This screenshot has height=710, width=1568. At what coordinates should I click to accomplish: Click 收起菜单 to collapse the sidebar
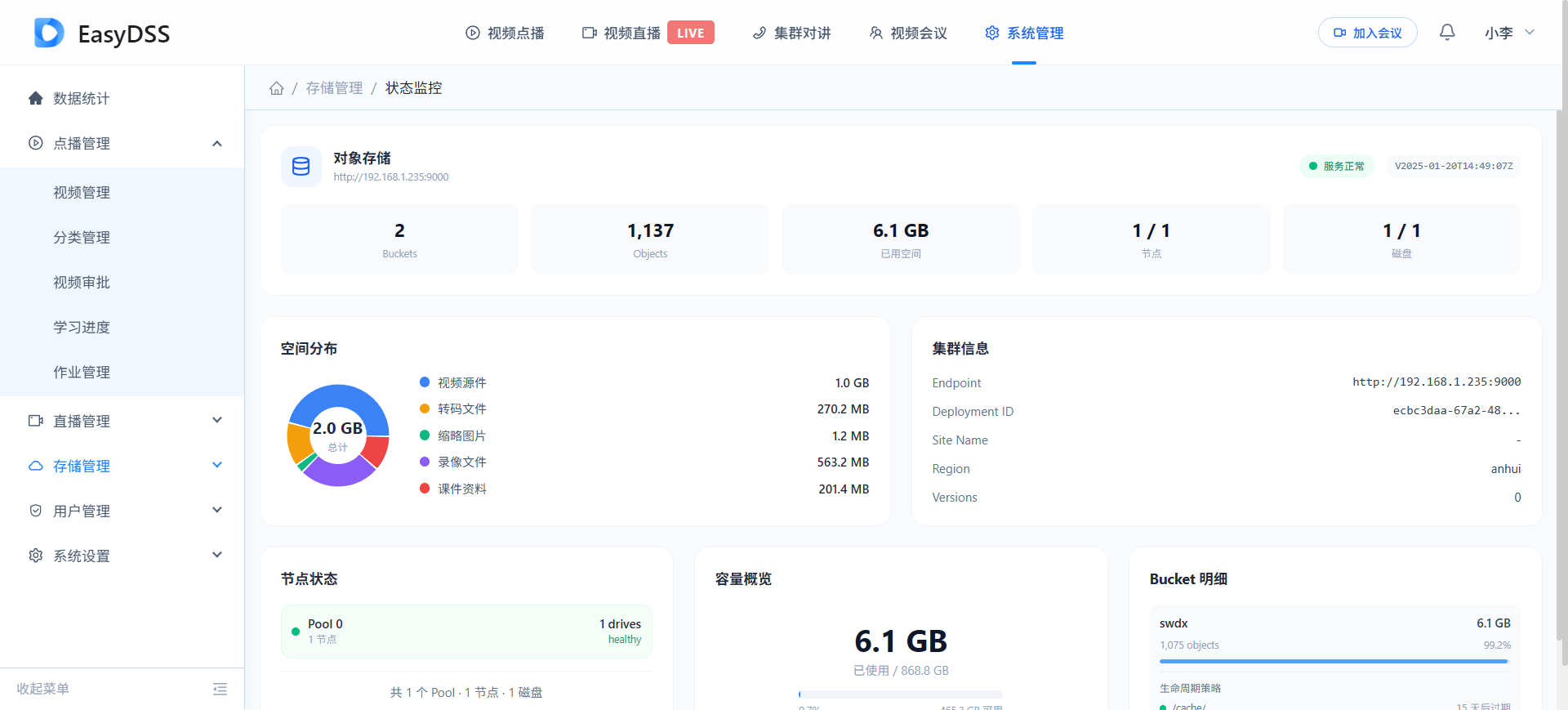(x=43, y=689)
